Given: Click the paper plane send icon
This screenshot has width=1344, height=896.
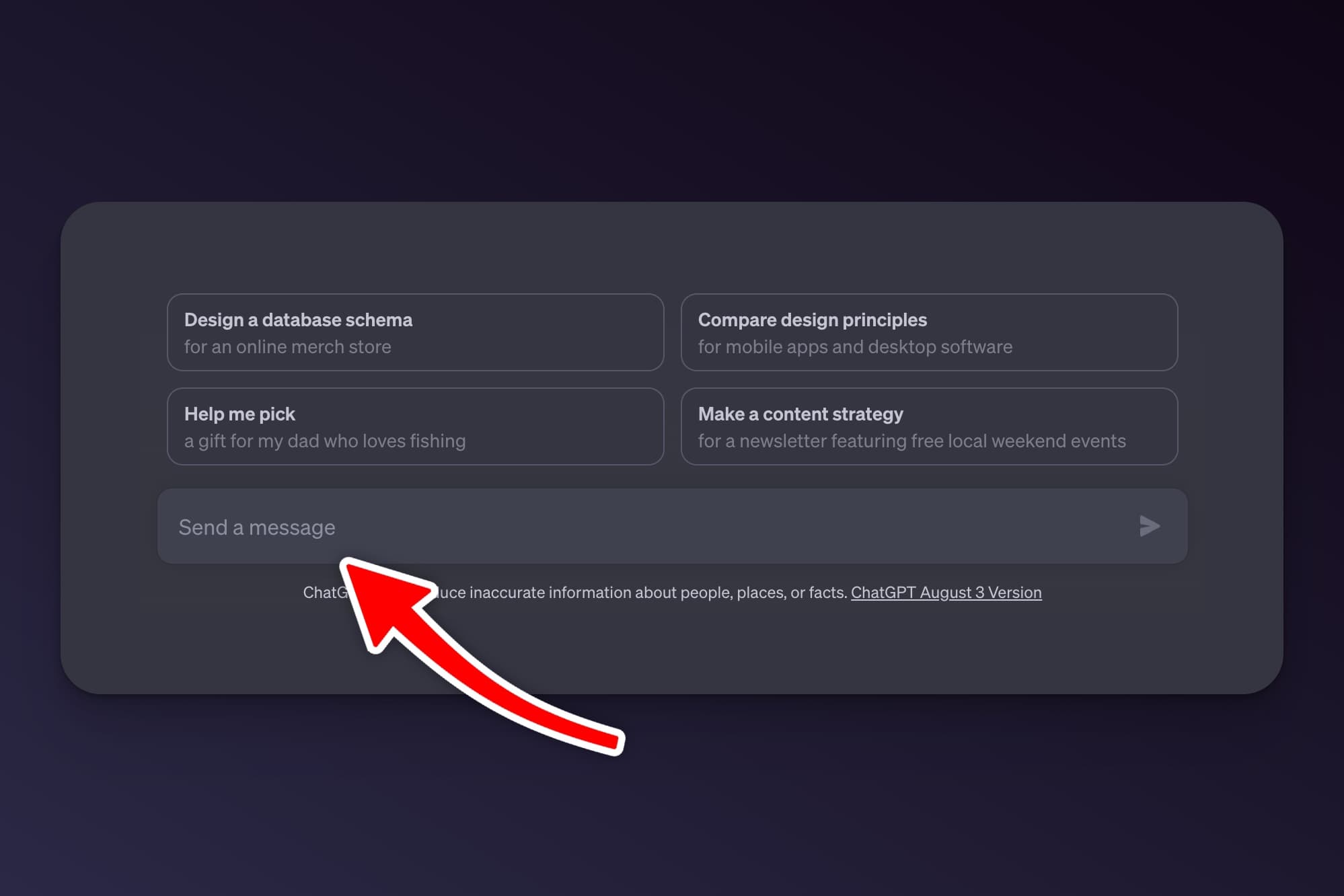Looking at the screenshot, I should (x=1149, y=526).
